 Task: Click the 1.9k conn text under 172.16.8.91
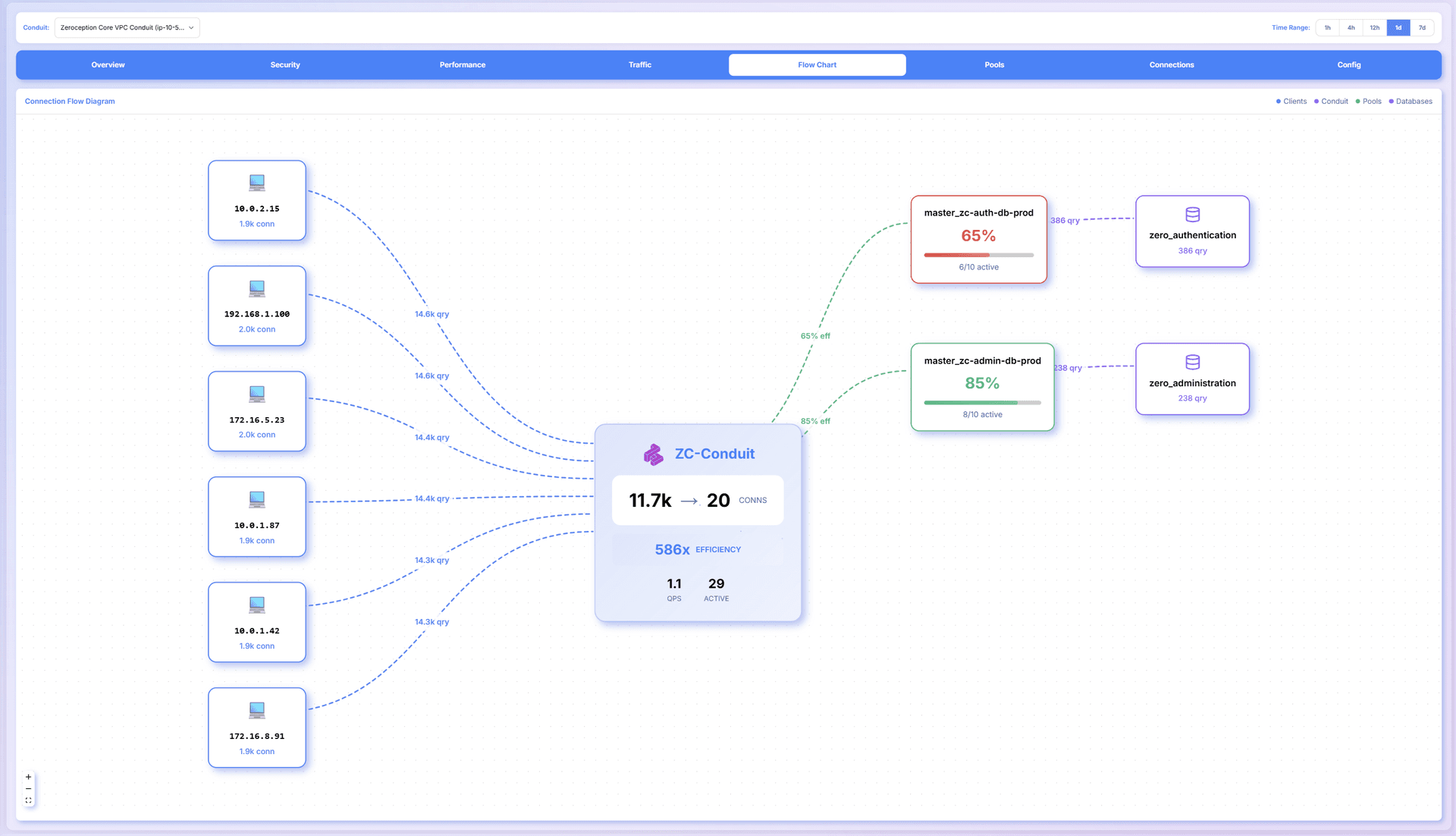pyautogui.click(x=257, y=752)
